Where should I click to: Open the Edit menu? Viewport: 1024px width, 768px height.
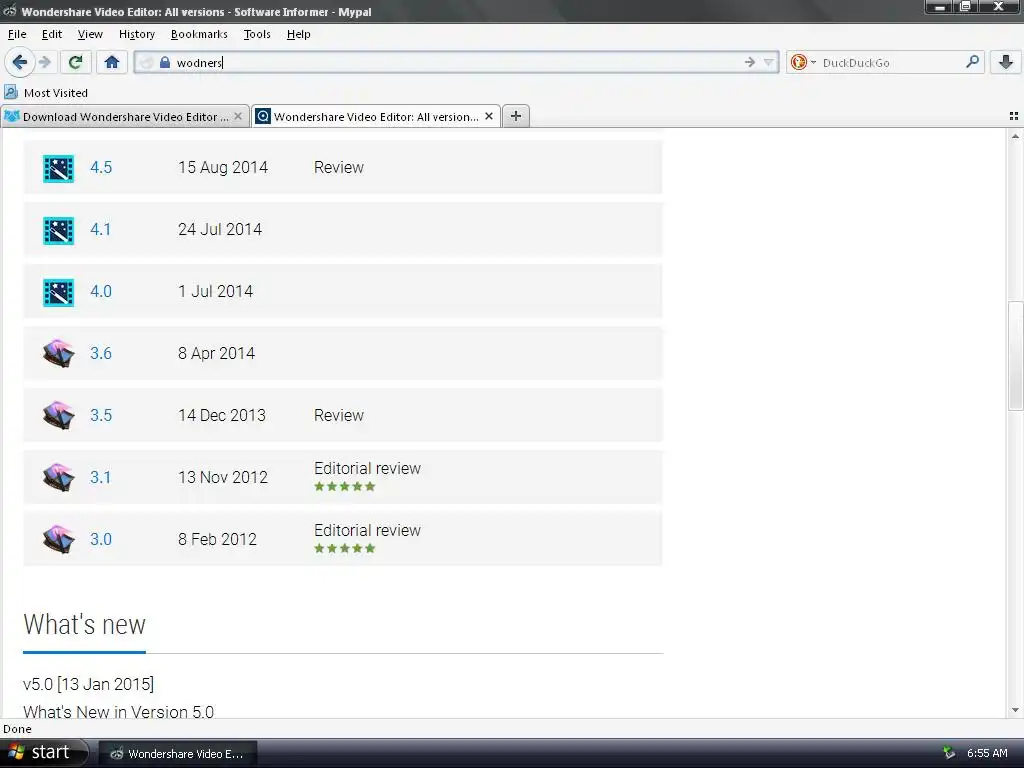click(52, 34)
